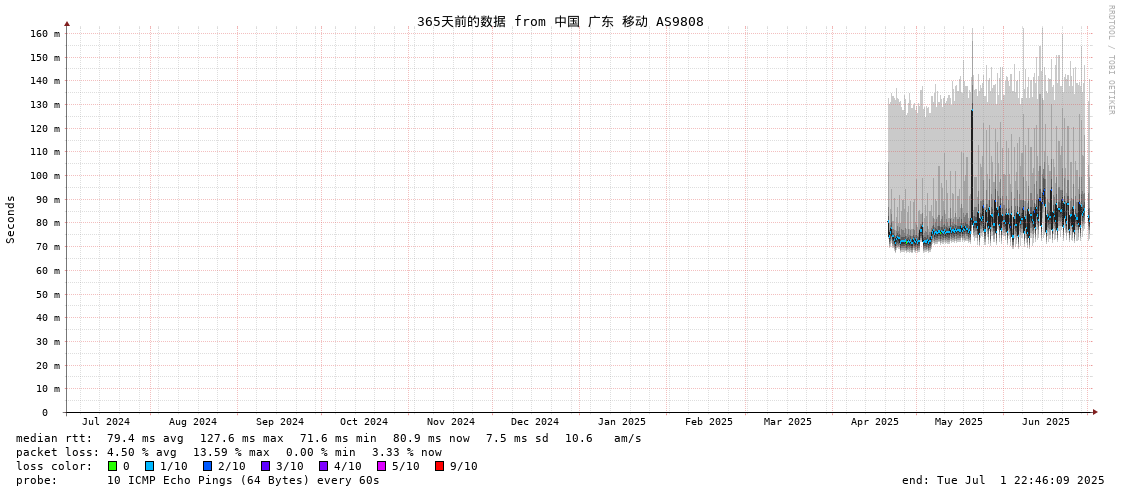Click the '10 m' y-axis label

48,389
